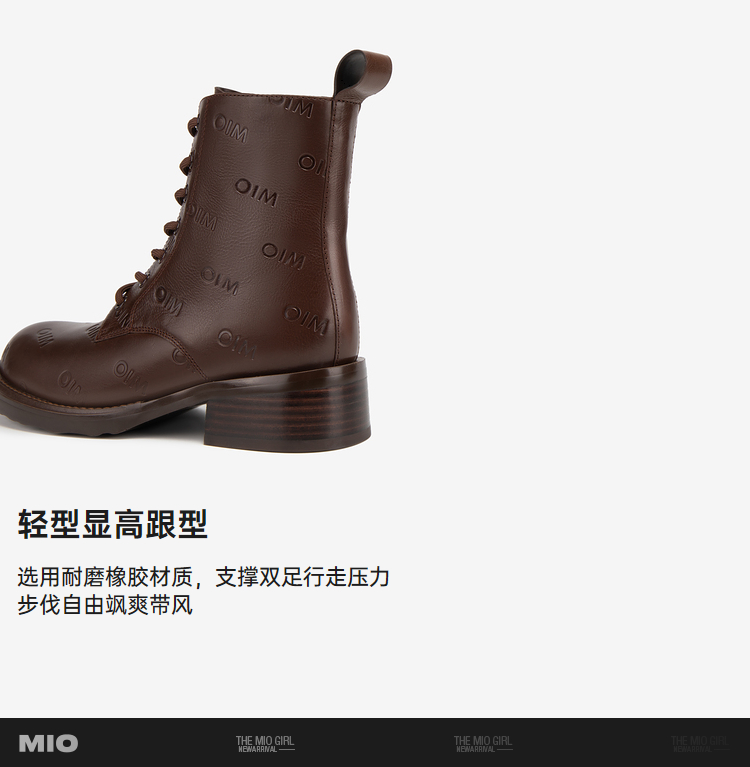Click NEWARRIVAL under the middle MIO GIRL label
This screenshot has width=750, height=767.
476,749
